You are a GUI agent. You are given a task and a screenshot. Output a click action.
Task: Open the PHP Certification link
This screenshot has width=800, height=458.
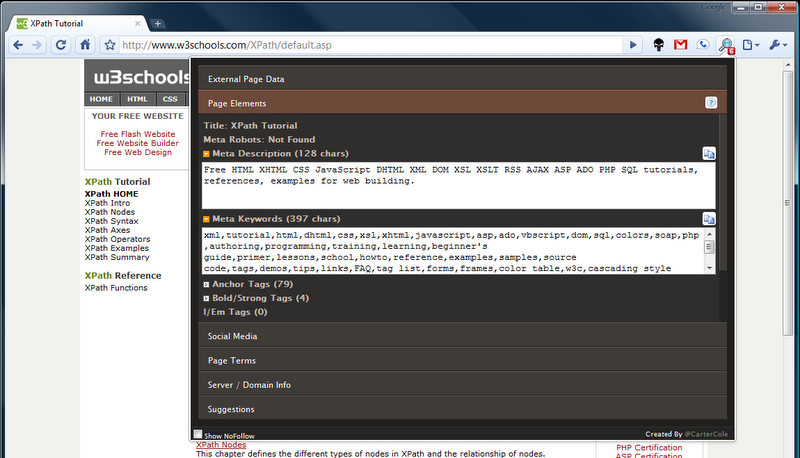649,447
